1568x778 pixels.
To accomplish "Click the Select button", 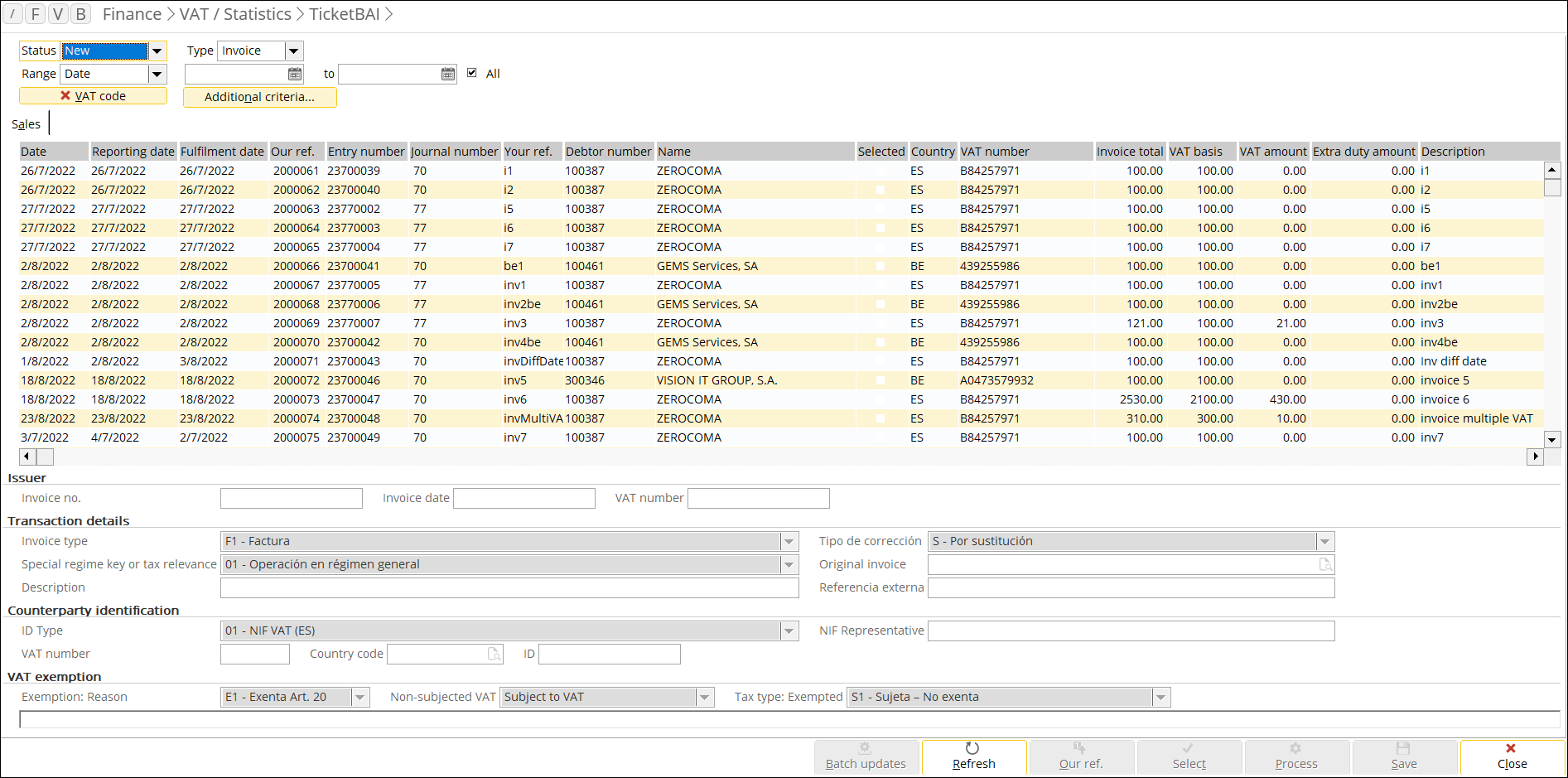I will coord(1189,756).
